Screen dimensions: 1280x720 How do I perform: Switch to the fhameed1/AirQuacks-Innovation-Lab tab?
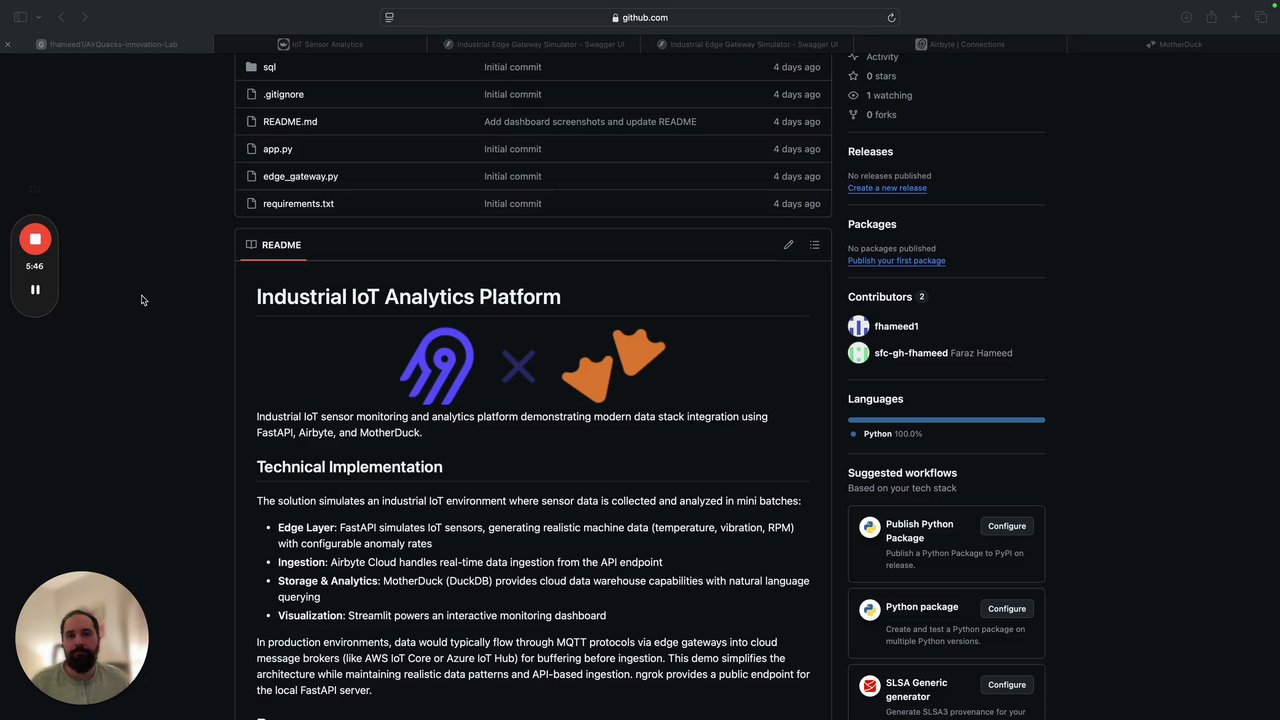point(107,44)
